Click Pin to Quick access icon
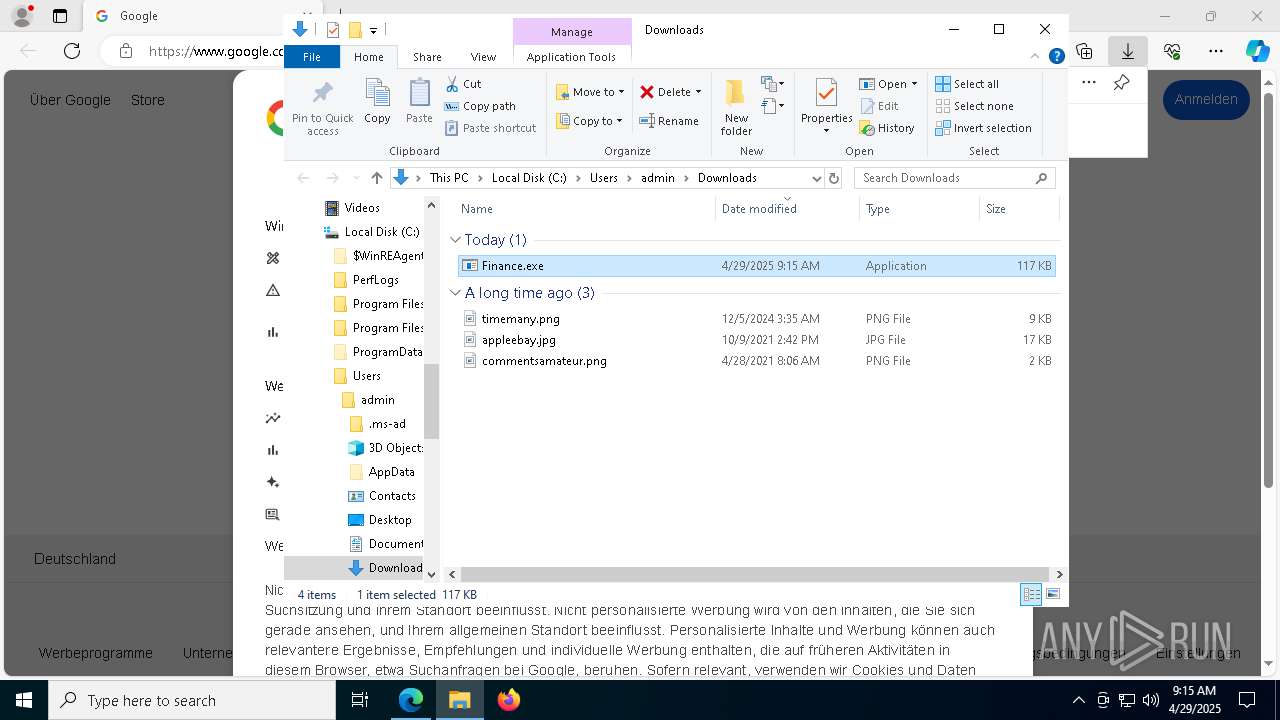The width and height of the screenshot is (1280, 720). (322, 108)
